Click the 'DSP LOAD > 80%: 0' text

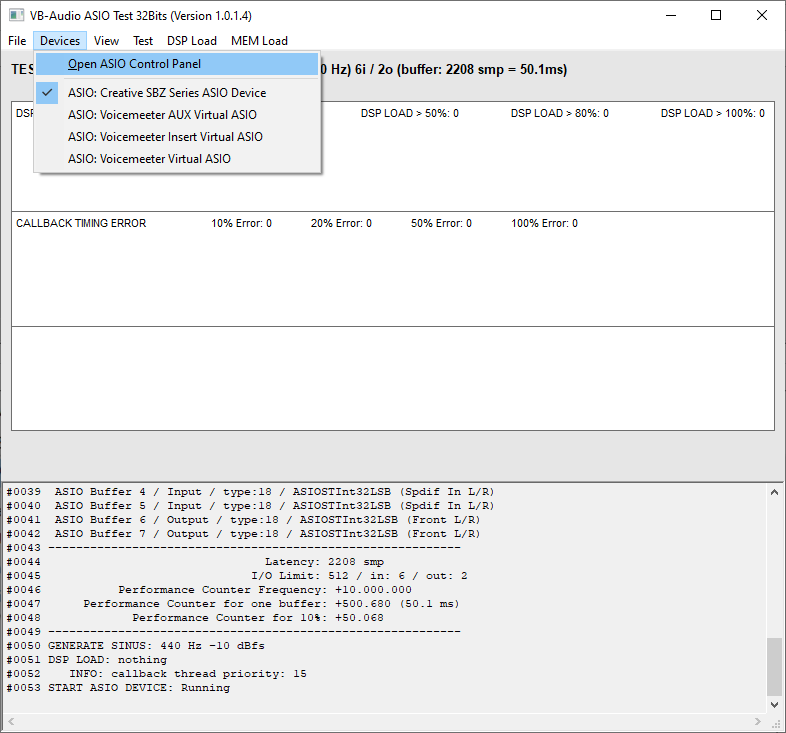point(559,113)
